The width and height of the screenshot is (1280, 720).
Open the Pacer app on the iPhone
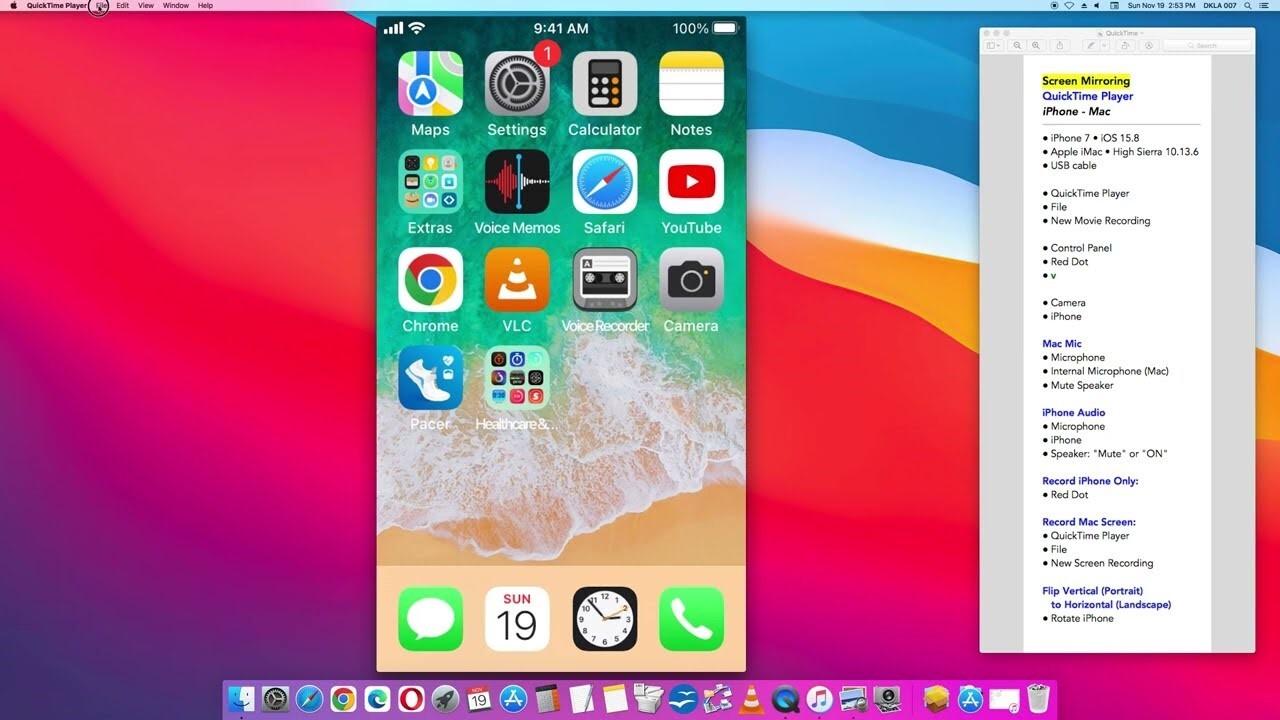[x=430, y=378]
